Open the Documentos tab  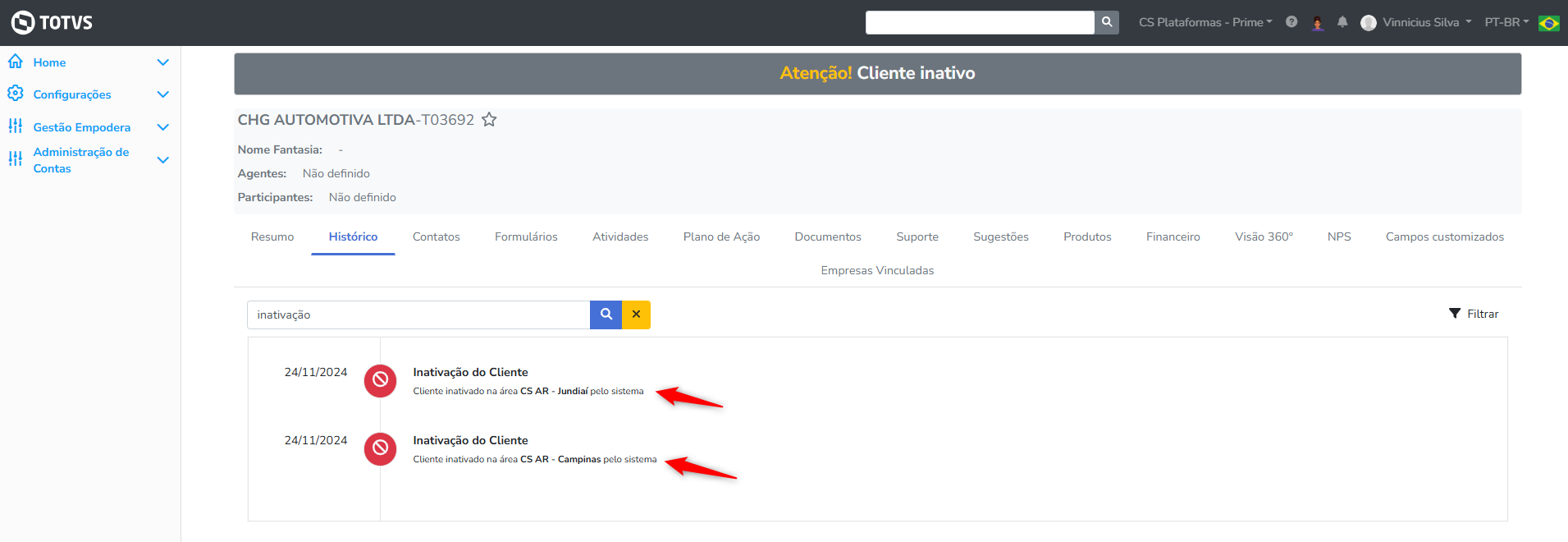[828, 237]
